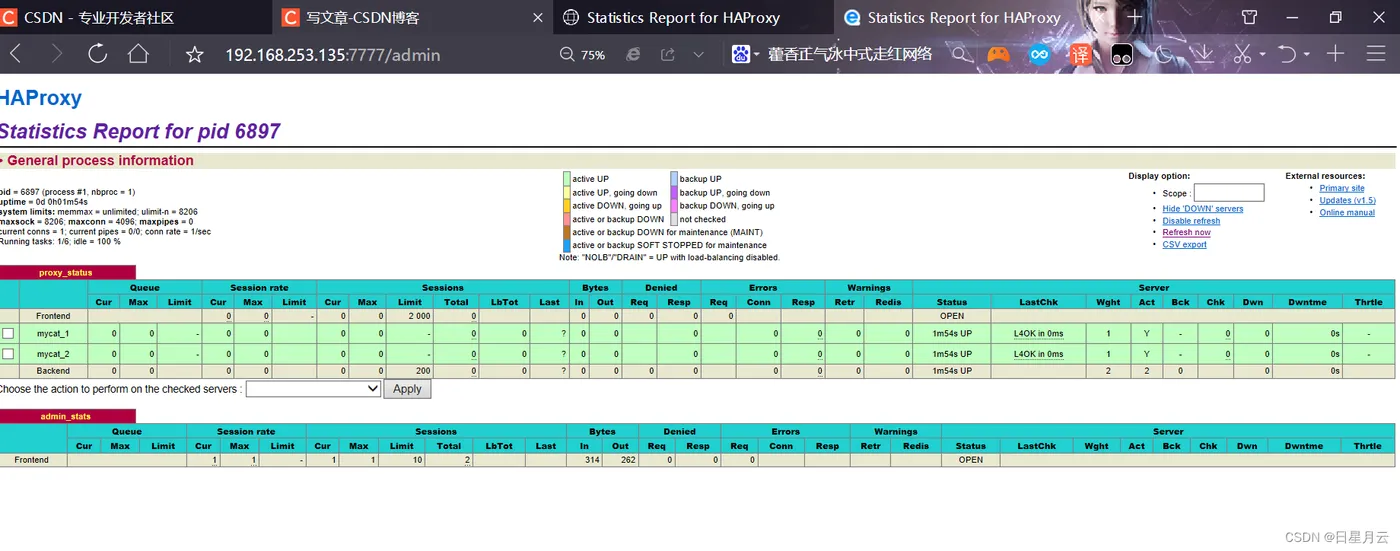Click the search magnifier in the search box
The height and width of the screenshot is (551, 1400).
(x=961, y=55)
